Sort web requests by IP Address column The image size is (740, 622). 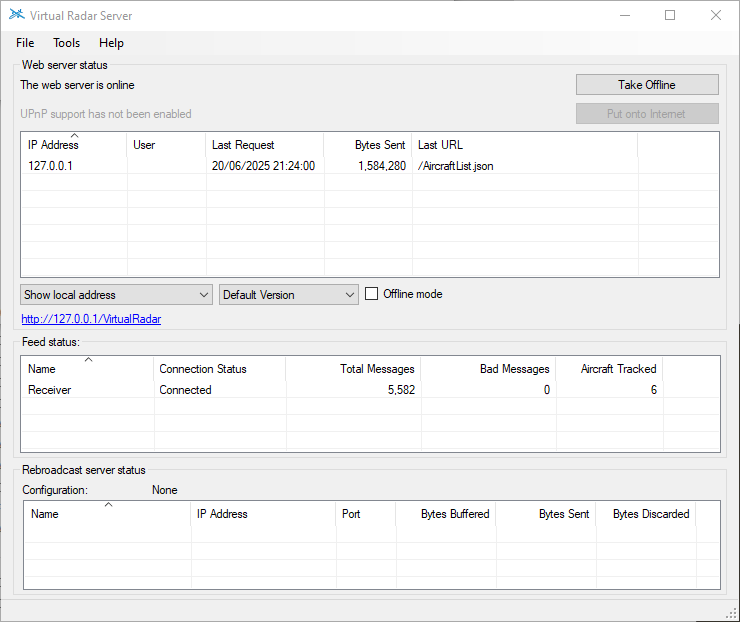(x=74, y=145)
